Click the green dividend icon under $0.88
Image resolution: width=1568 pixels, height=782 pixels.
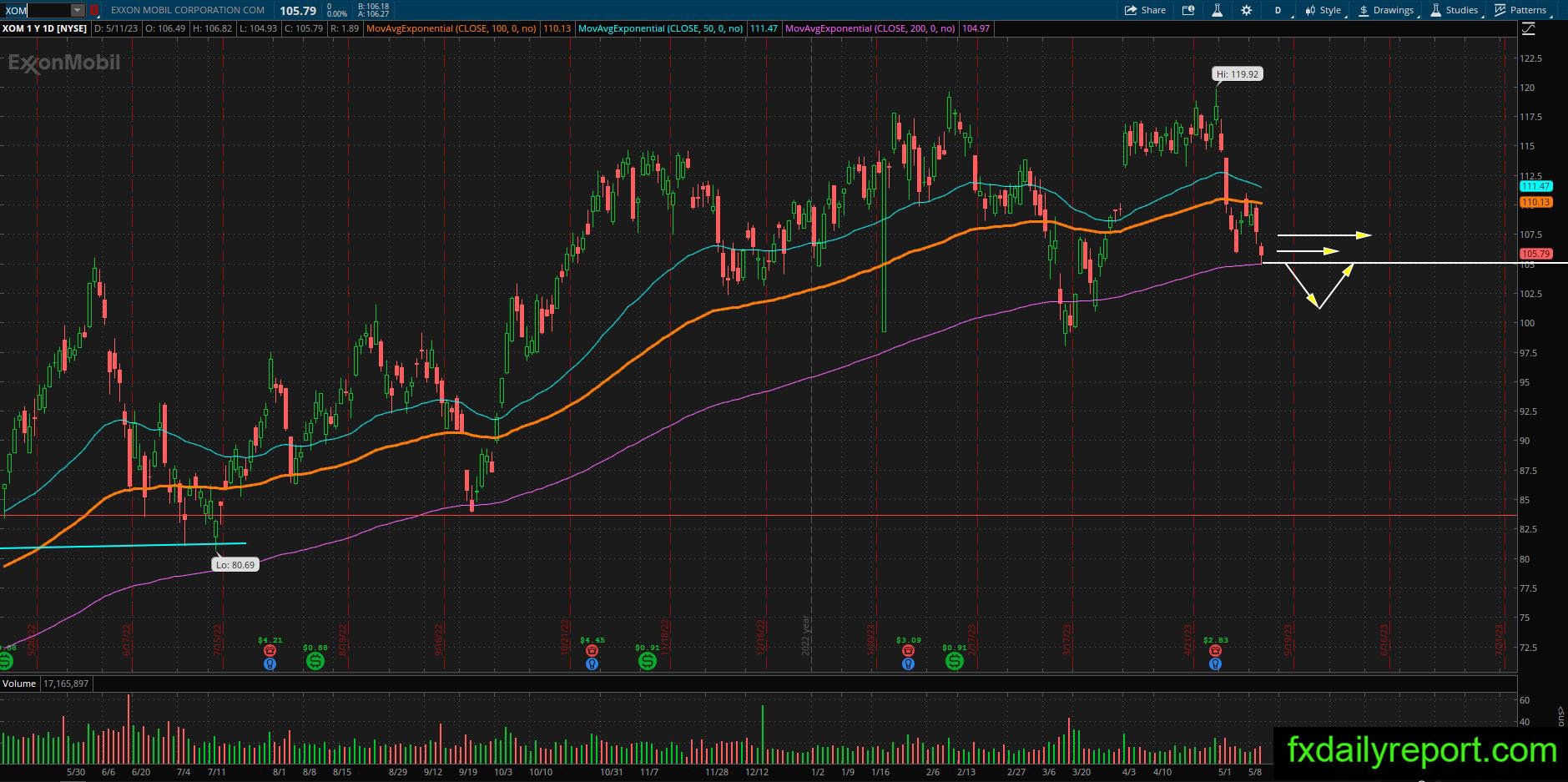tap(315, 661)
